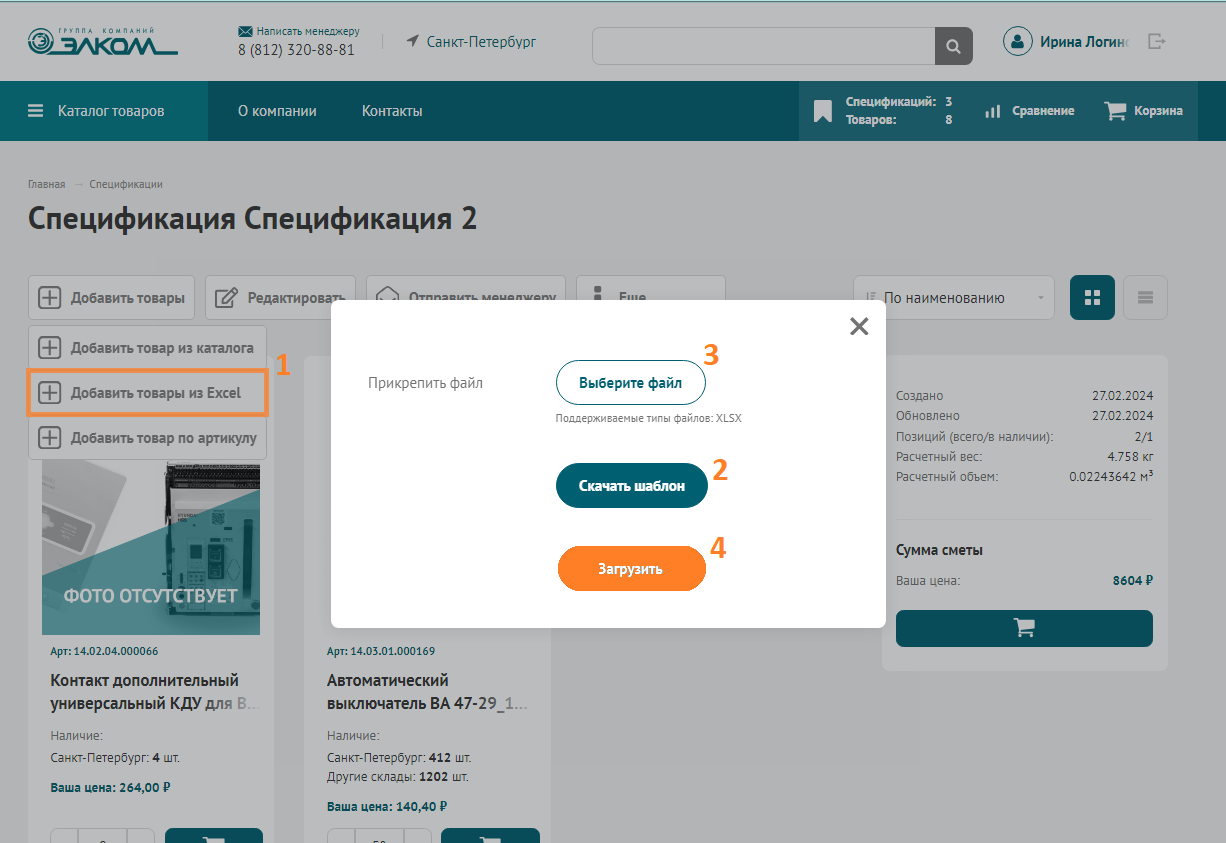The height and width of the screenshot is (843, 1226).
Task: Click the search magnifier icon
Action: pos(953,46)
